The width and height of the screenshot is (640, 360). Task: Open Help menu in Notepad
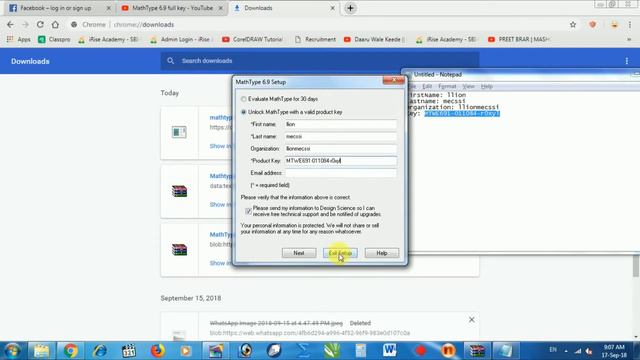click(487, 87)
